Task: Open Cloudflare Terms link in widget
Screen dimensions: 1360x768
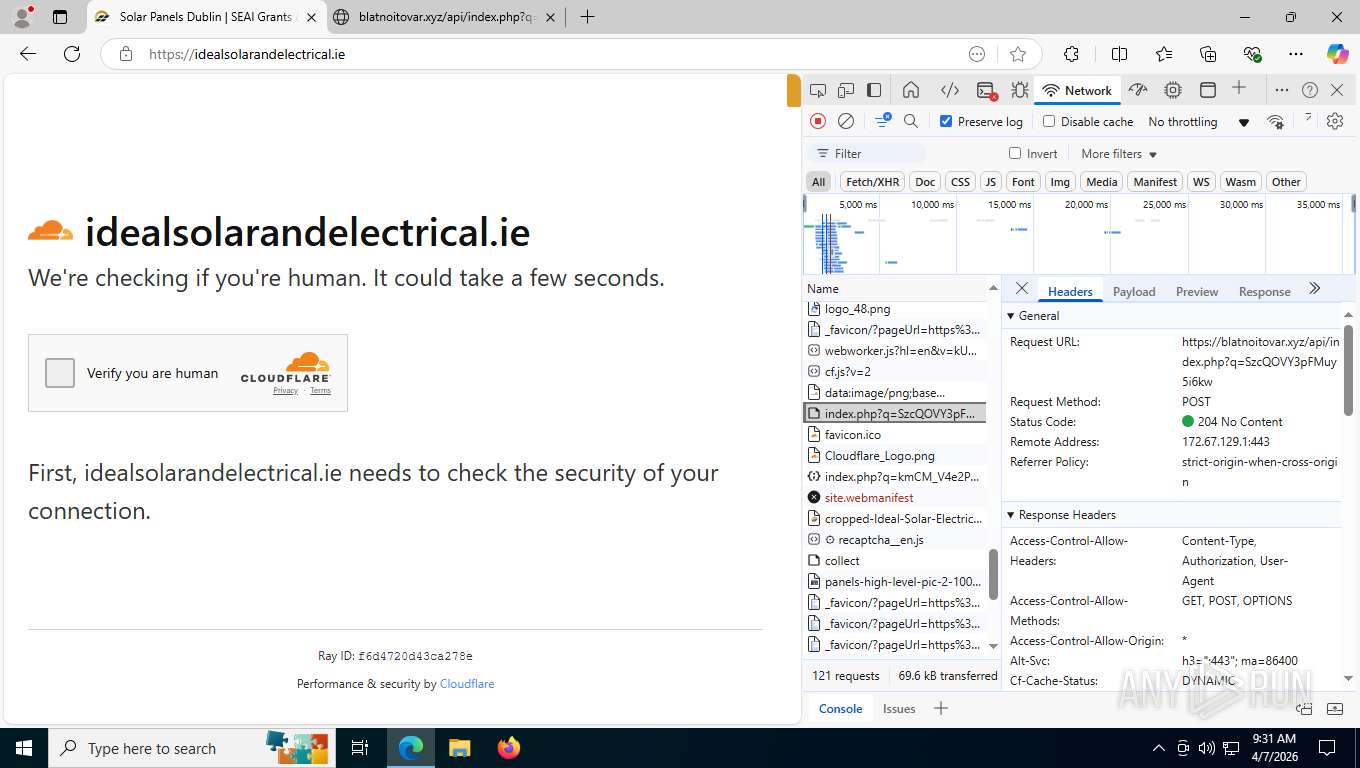Action: pyautogui.click(x=320, y=390)
